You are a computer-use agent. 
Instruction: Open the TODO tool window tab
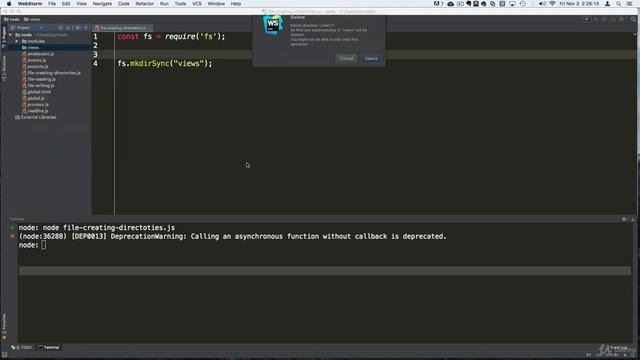click(21, 347)
